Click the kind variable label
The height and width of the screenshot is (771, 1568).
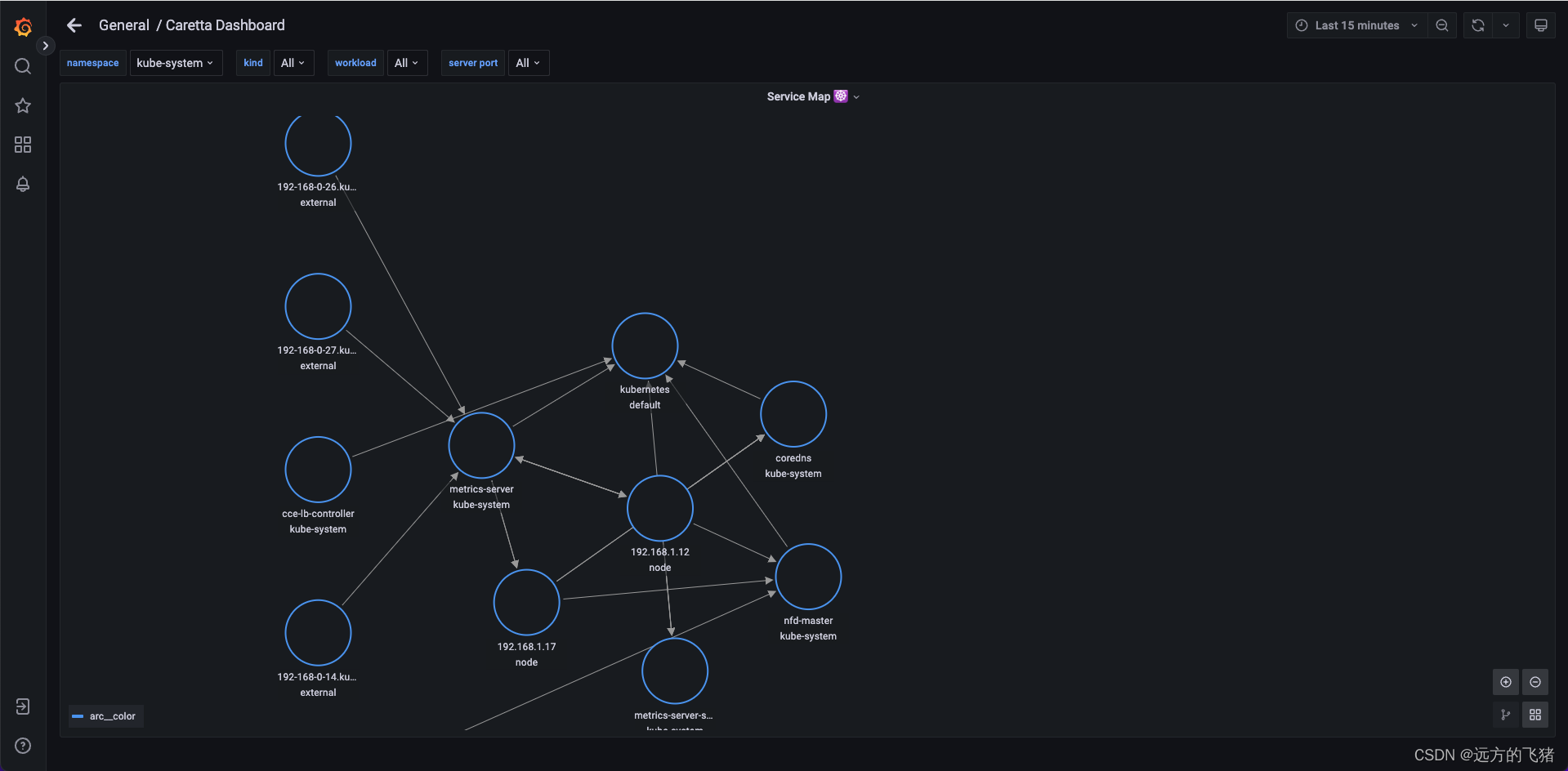click(x=253, y=63)
